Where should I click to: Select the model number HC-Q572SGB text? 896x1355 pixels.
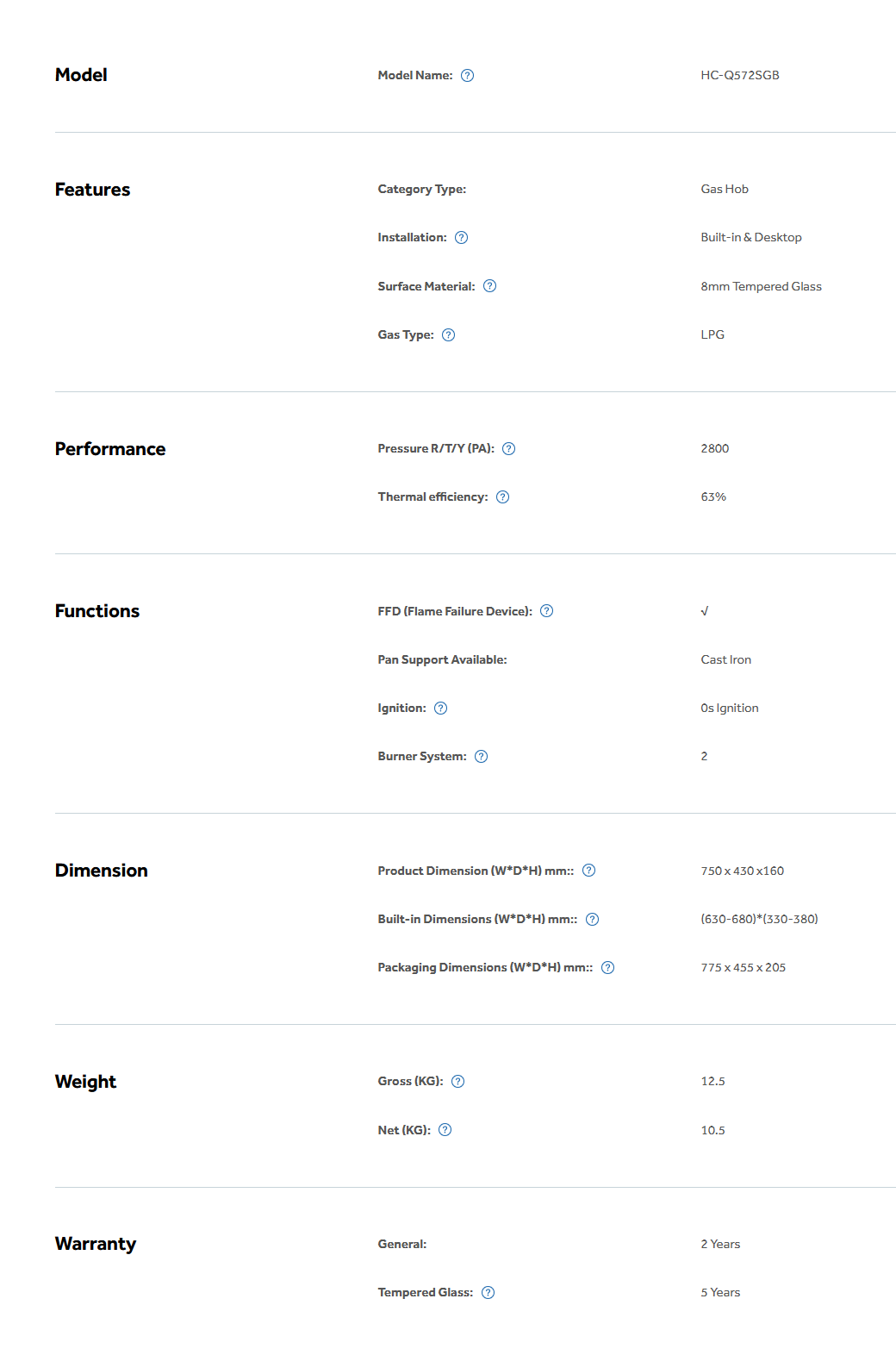click(x=740, y=75)
